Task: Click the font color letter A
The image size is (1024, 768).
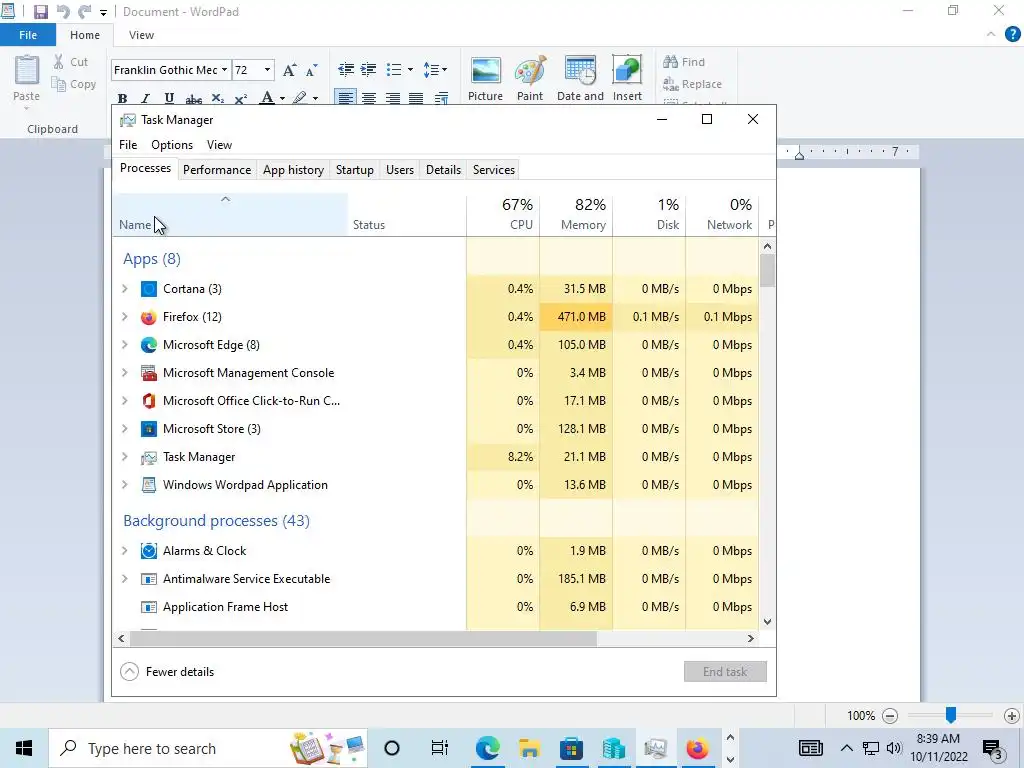Action: tap(266, 98)
